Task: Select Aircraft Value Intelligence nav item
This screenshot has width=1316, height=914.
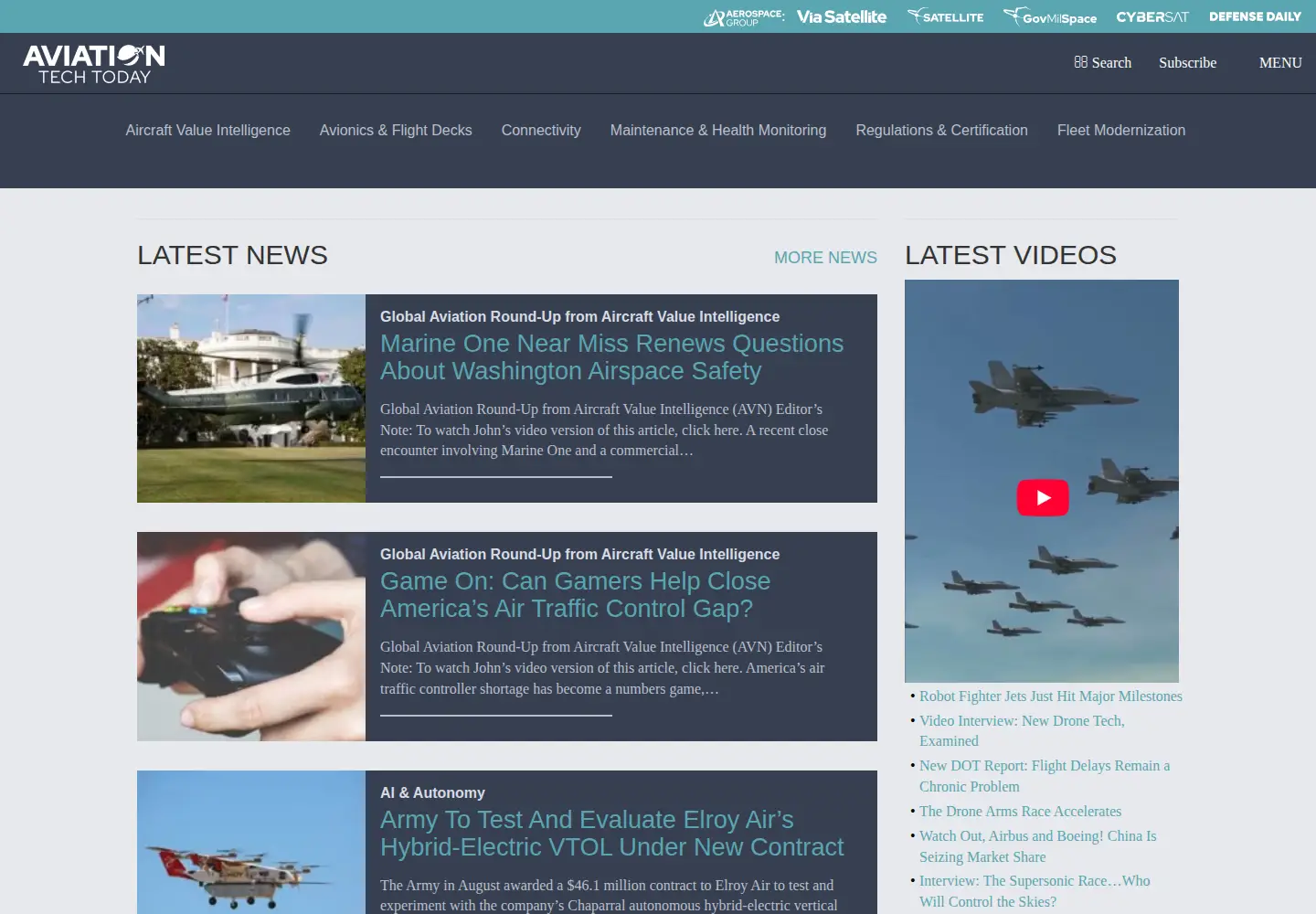Action: (x=208, y=130)
